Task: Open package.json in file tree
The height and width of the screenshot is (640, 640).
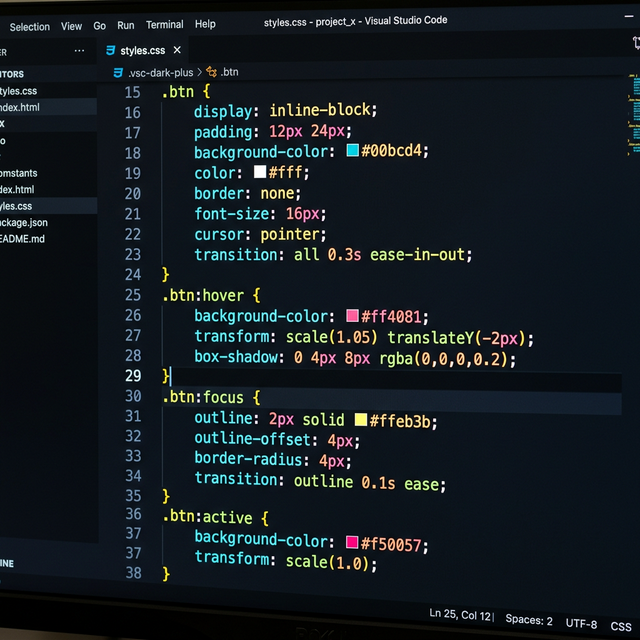Action: 24,222
